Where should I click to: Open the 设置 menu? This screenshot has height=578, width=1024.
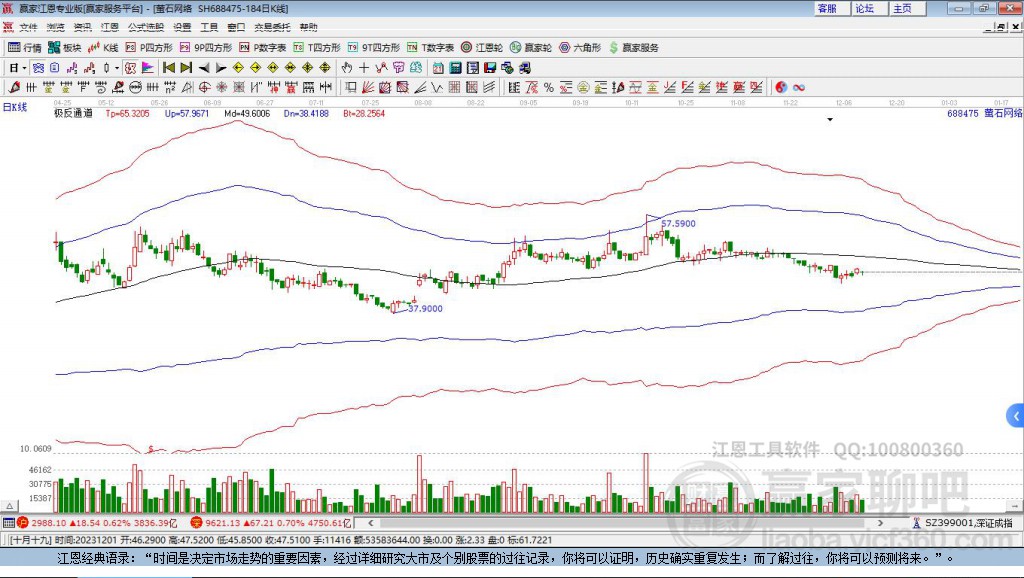pos(182,27)
